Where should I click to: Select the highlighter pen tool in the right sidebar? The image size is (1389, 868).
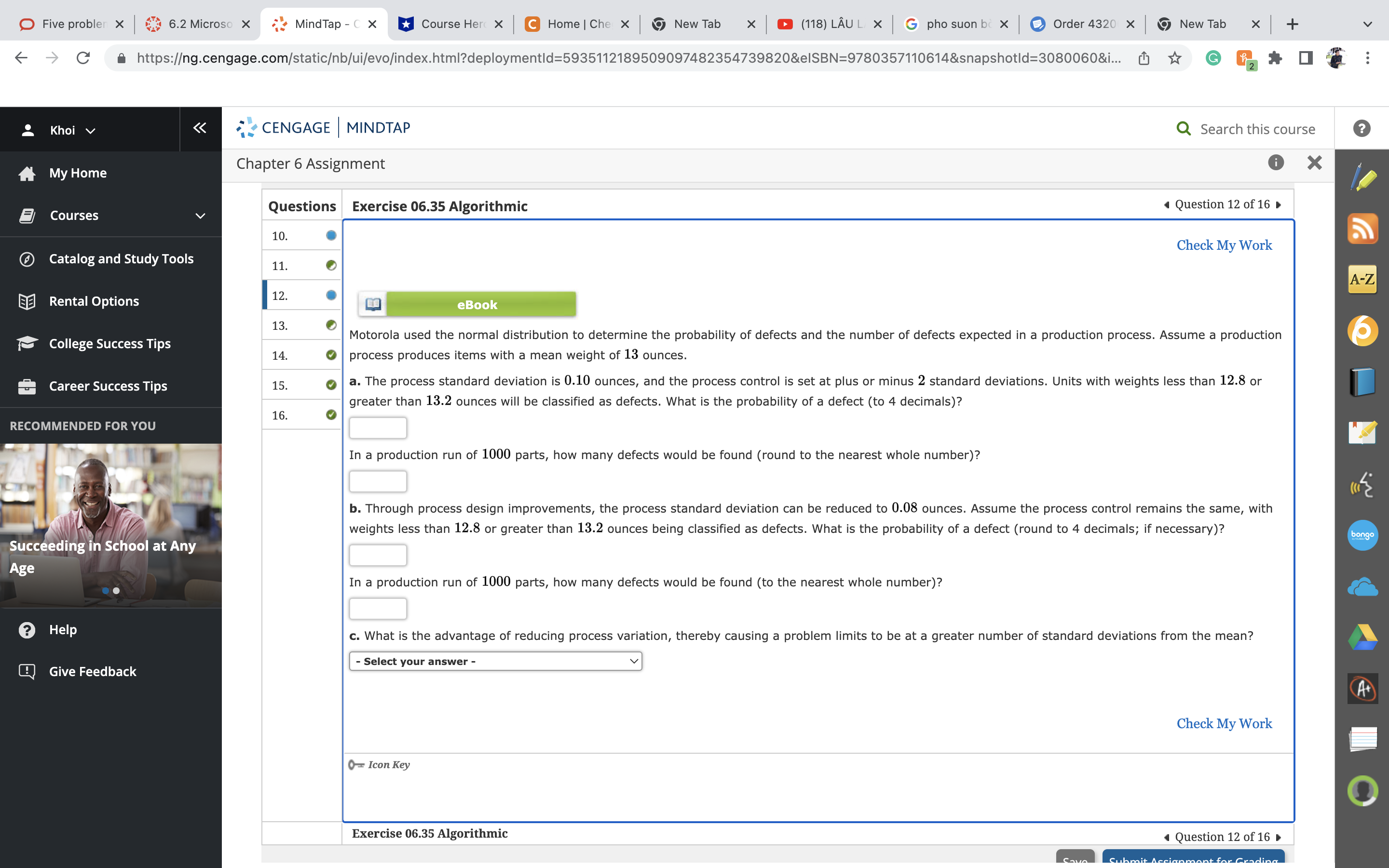coord(1362,178)
